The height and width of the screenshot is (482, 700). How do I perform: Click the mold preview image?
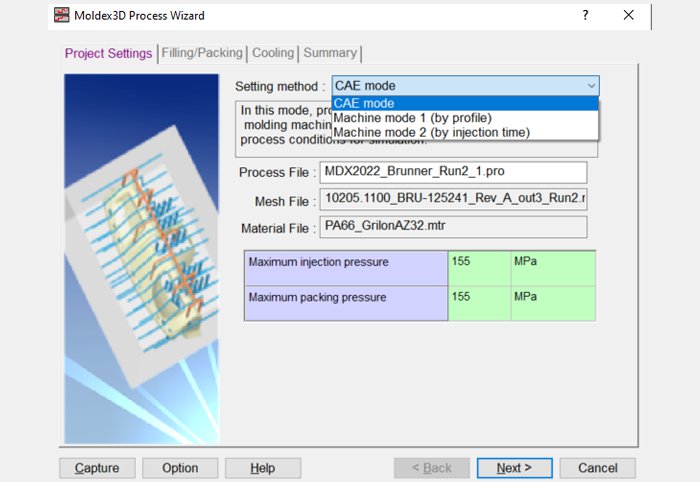pos(142,259)
